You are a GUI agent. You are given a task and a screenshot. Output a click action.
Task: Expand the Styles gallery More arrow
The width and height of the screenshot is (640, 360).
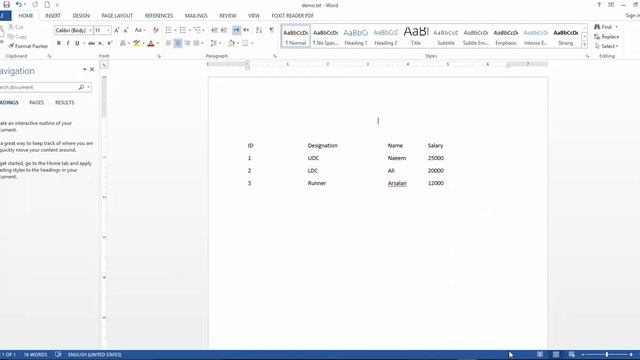coord(584,44)
